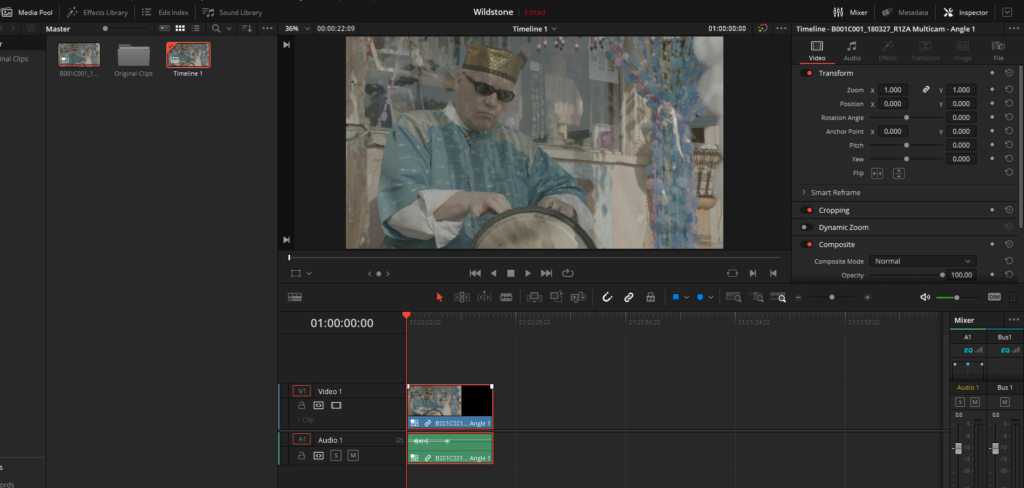
Task: Click the Loop playback icon
Action: point(568,273)
